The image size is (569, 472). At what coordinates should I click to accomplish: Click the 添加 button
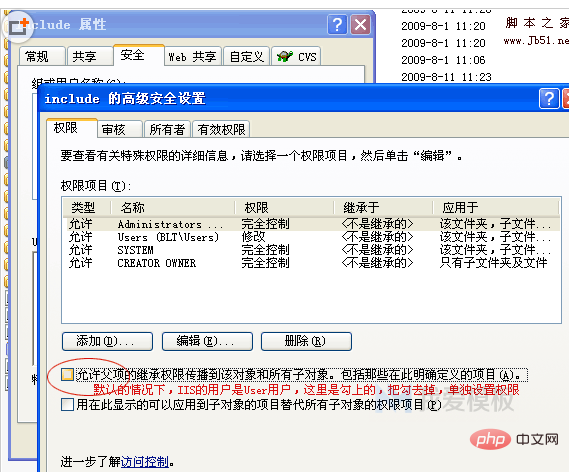point(107,341)
